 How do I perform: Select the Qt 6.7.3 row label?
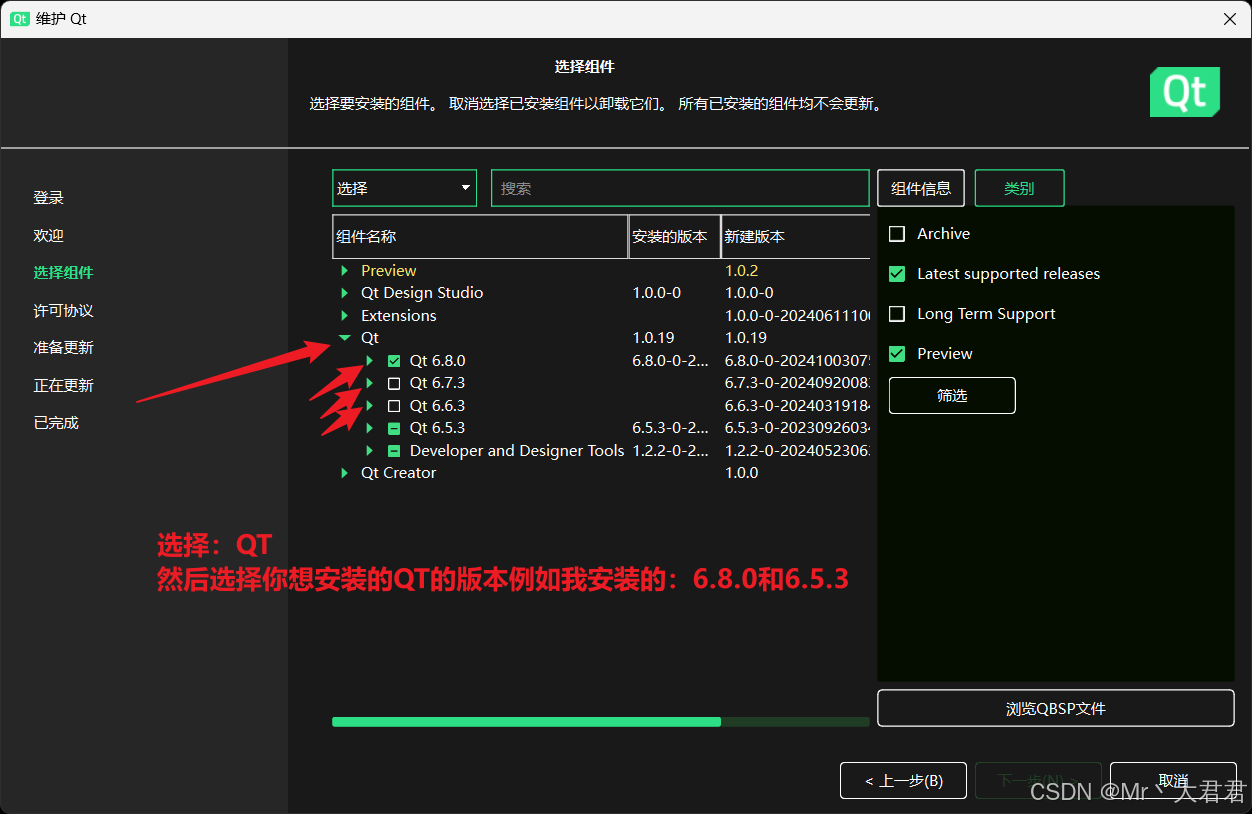[x=438, y=383]
